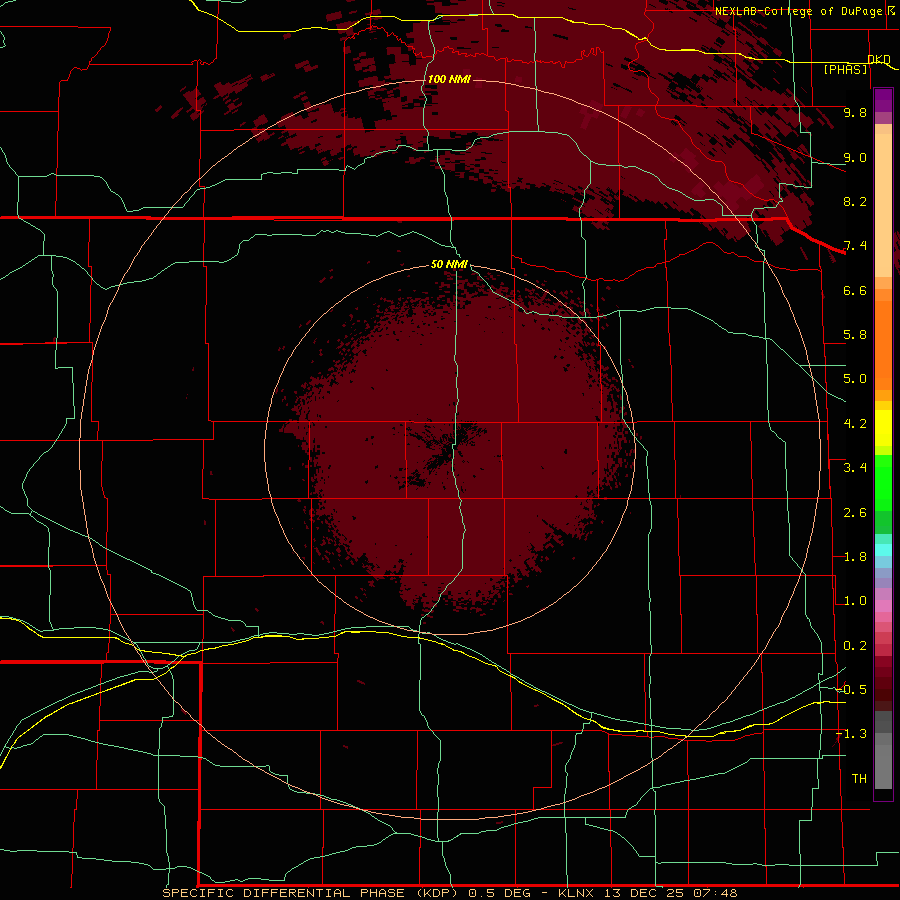The image size is (900, 900).
Task: Click the 1.8 value on color scale
Action: (855, 557)
